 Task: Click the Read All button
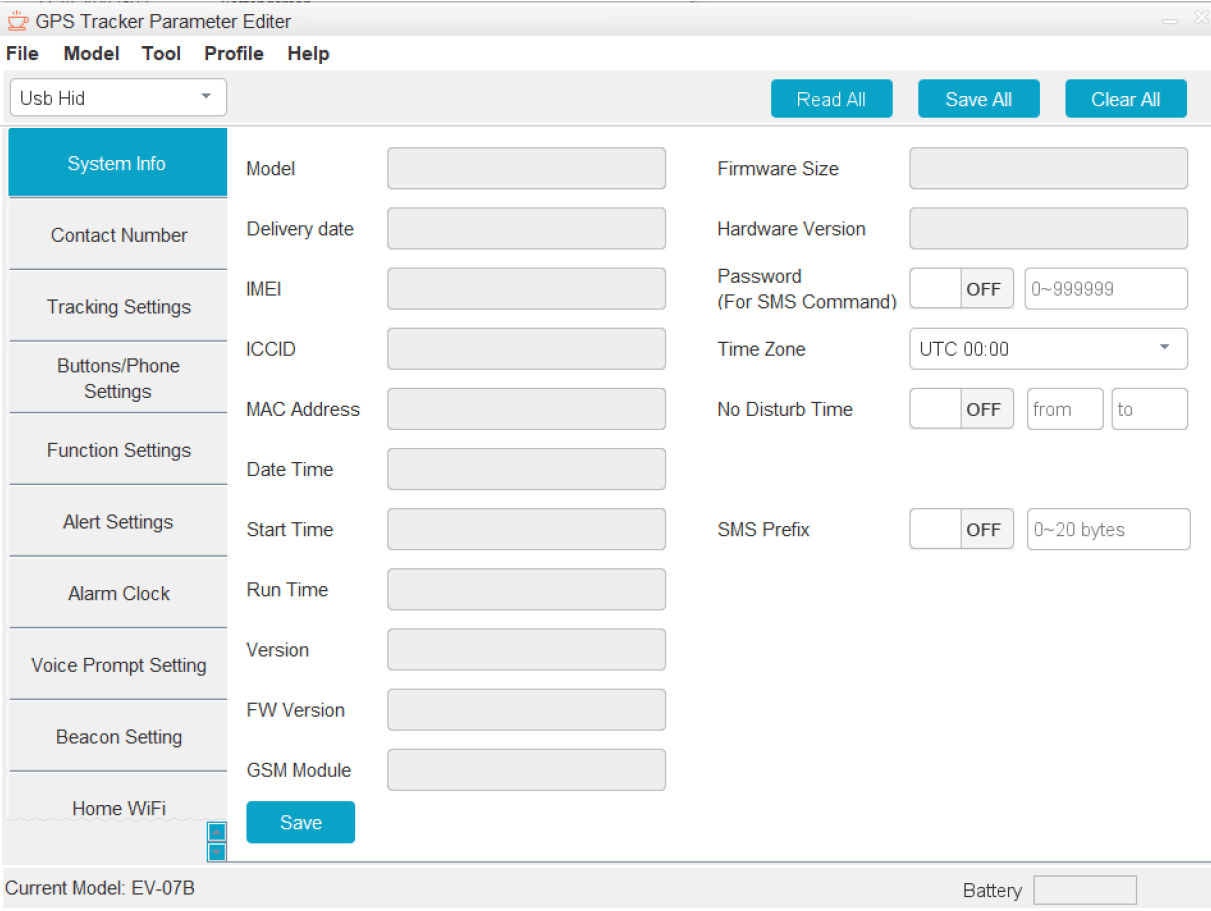coord(831,99)
